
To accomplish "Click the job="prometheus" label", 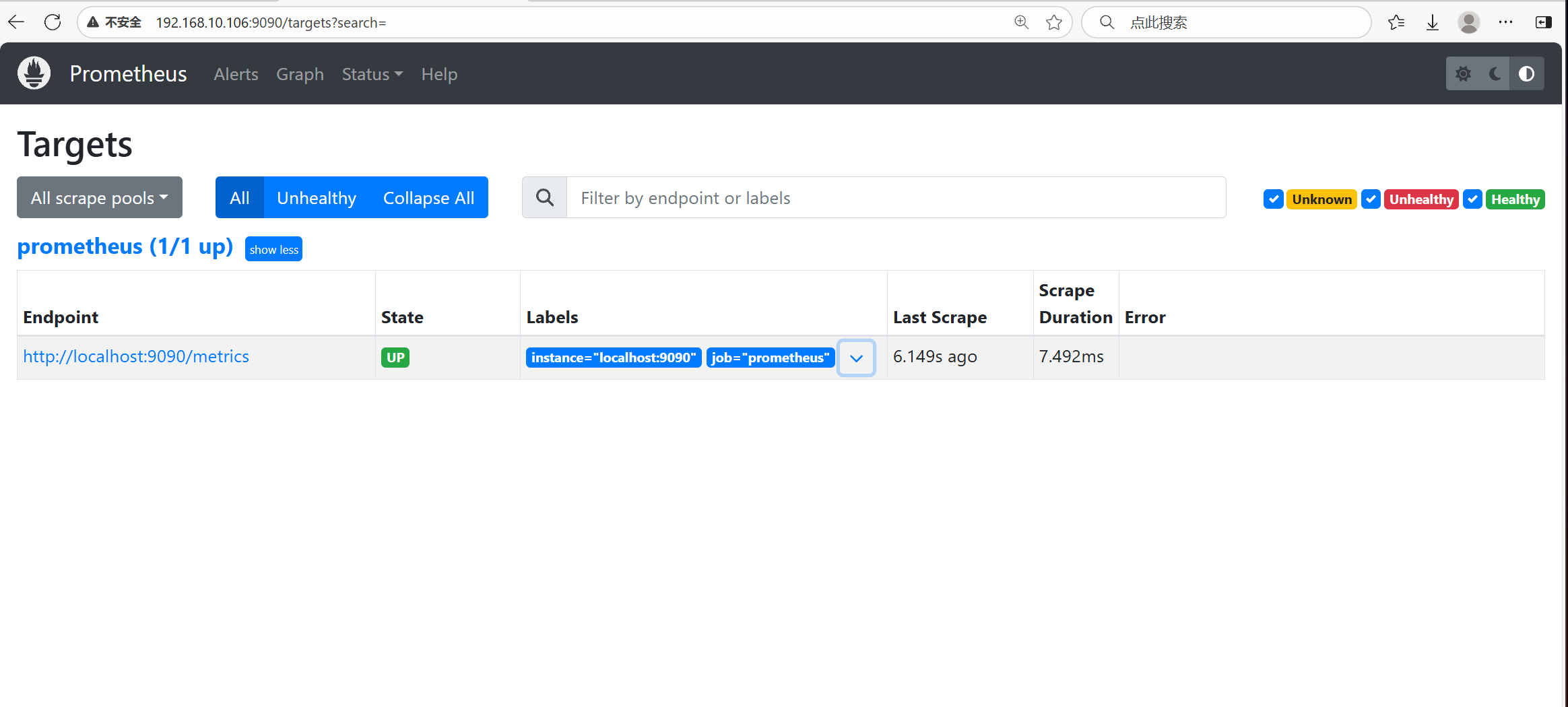I will click(x=771, y=358).
